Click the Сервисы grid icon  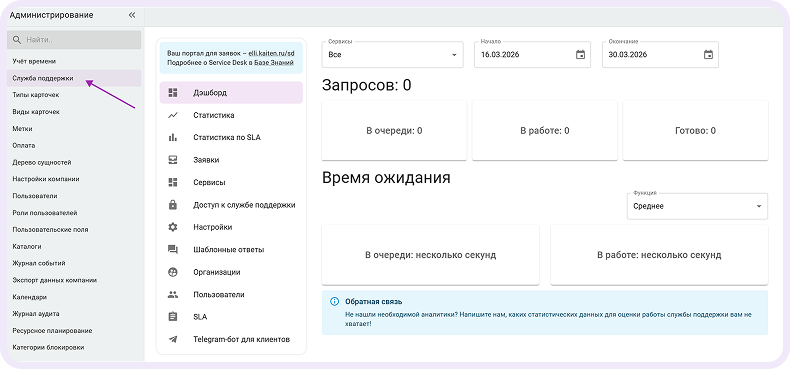(173, 182)
